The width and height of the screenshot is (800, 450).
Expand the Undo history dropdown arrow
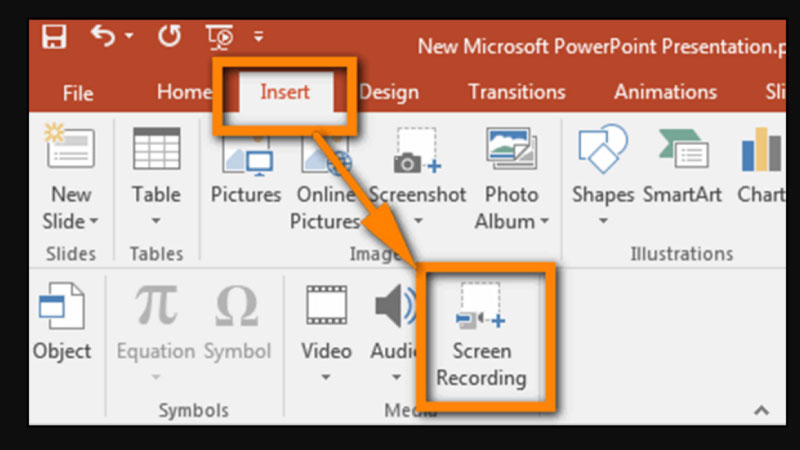pos(129,38)
